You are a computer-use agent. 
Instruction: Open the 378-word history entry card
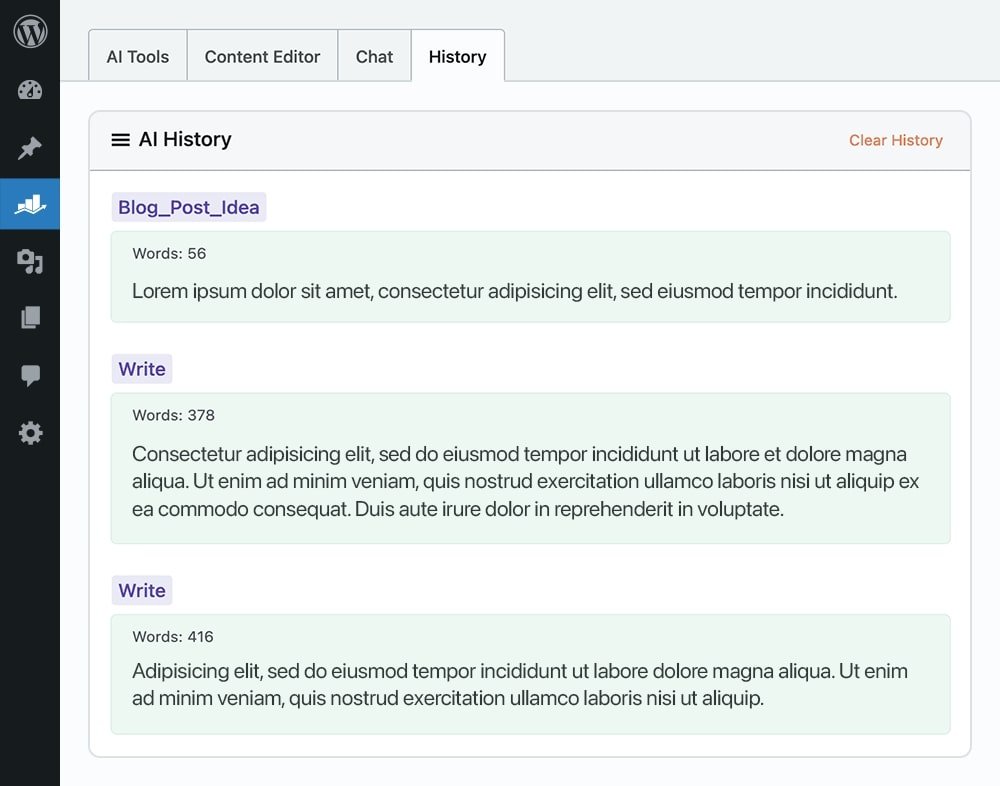[x=530, y=468]
